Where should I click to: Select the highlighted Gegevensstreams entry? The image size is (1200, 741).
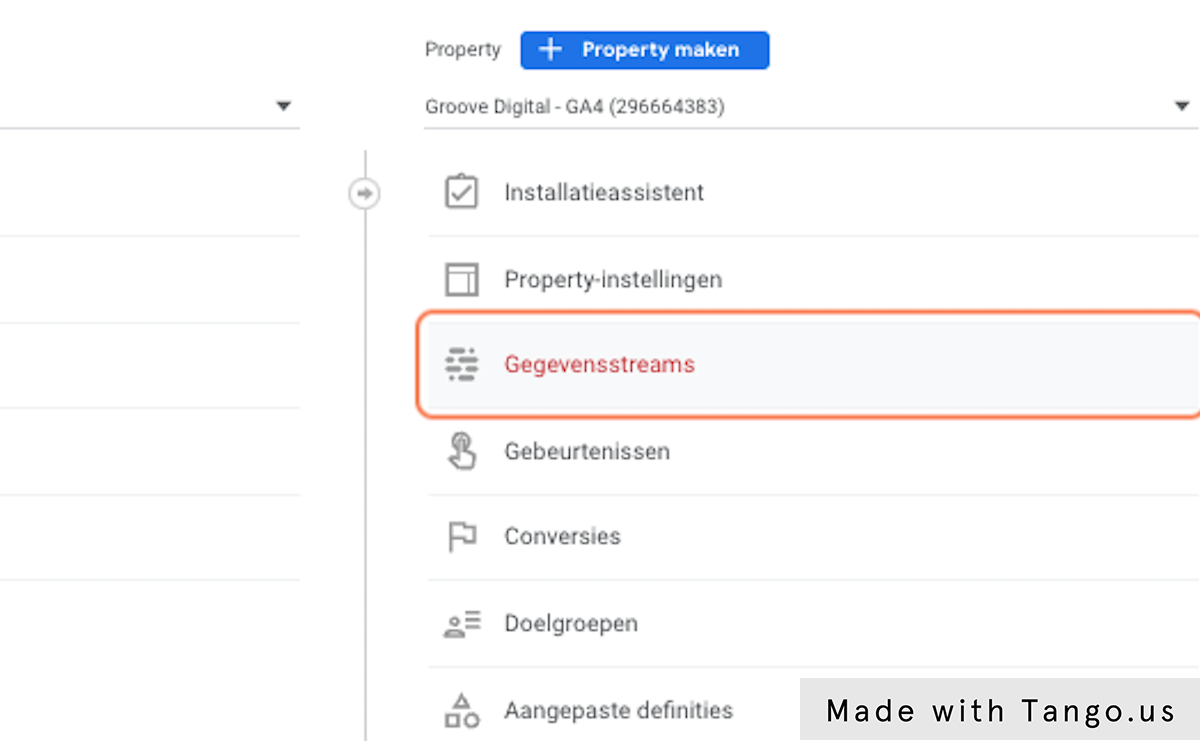tap(599, 365)
